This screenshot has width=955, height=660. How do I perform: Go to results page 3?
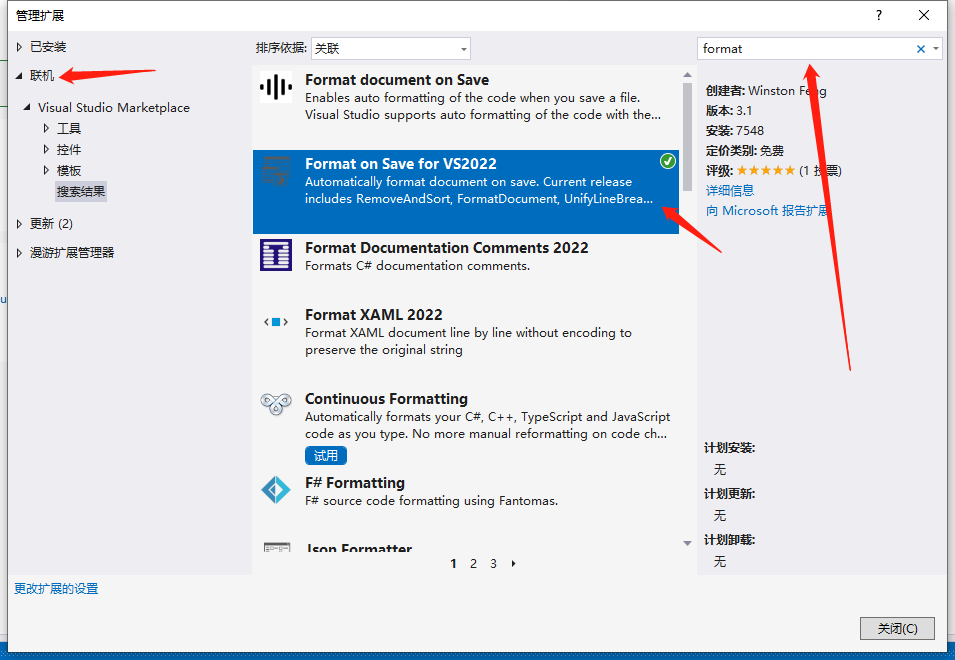(493, 564)
